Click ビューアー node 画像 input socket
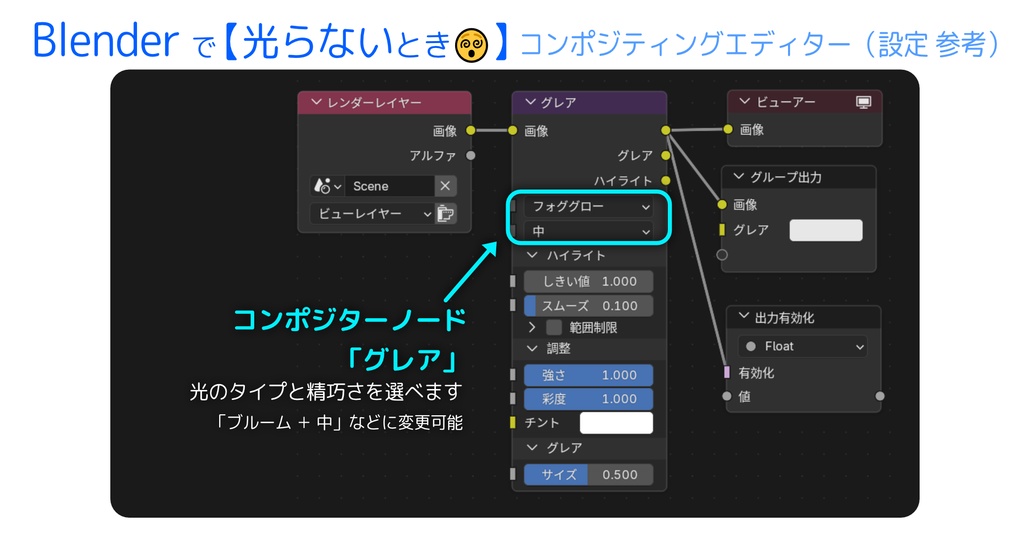Image resolution: width=1024 pixels, height=537 pixels. (728, 129)
